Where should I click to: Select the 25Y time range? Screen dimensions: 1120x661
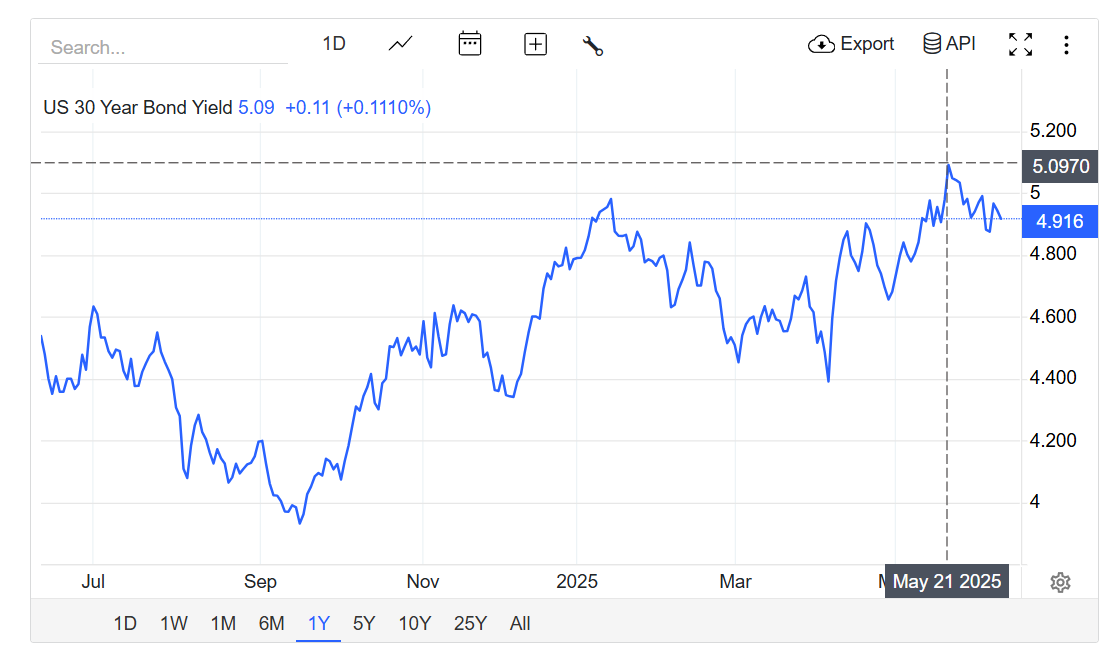(x=470, y=624)
